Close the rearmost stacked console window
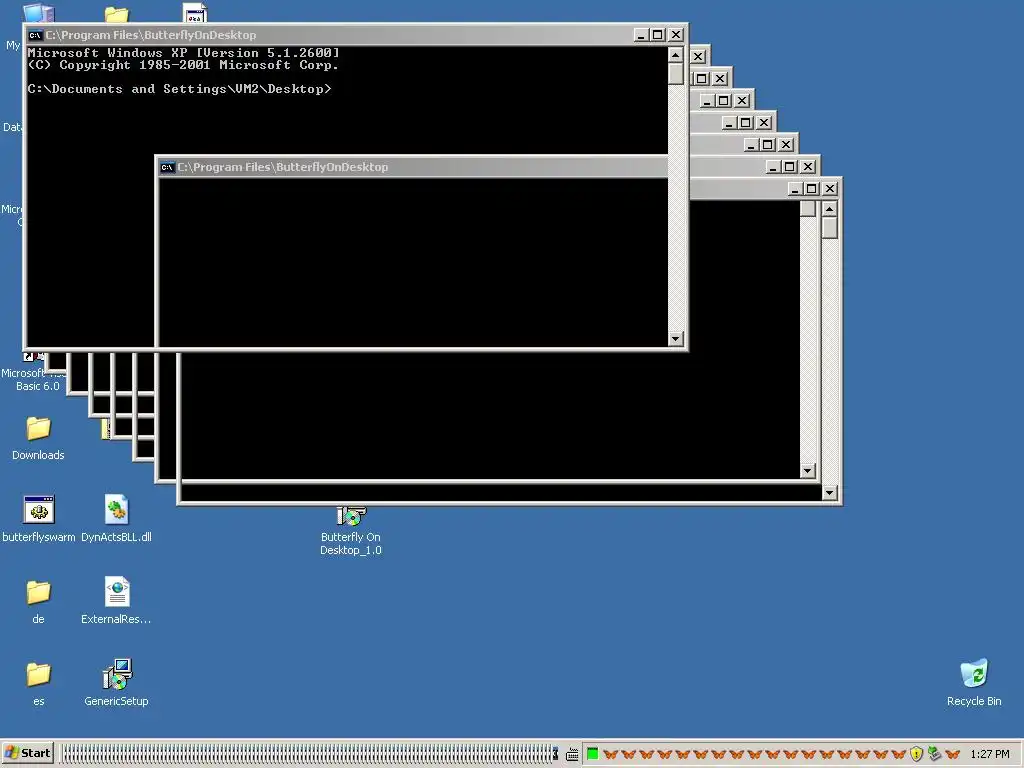Viewport: 1024px width, 768px height. click(830, 189)
